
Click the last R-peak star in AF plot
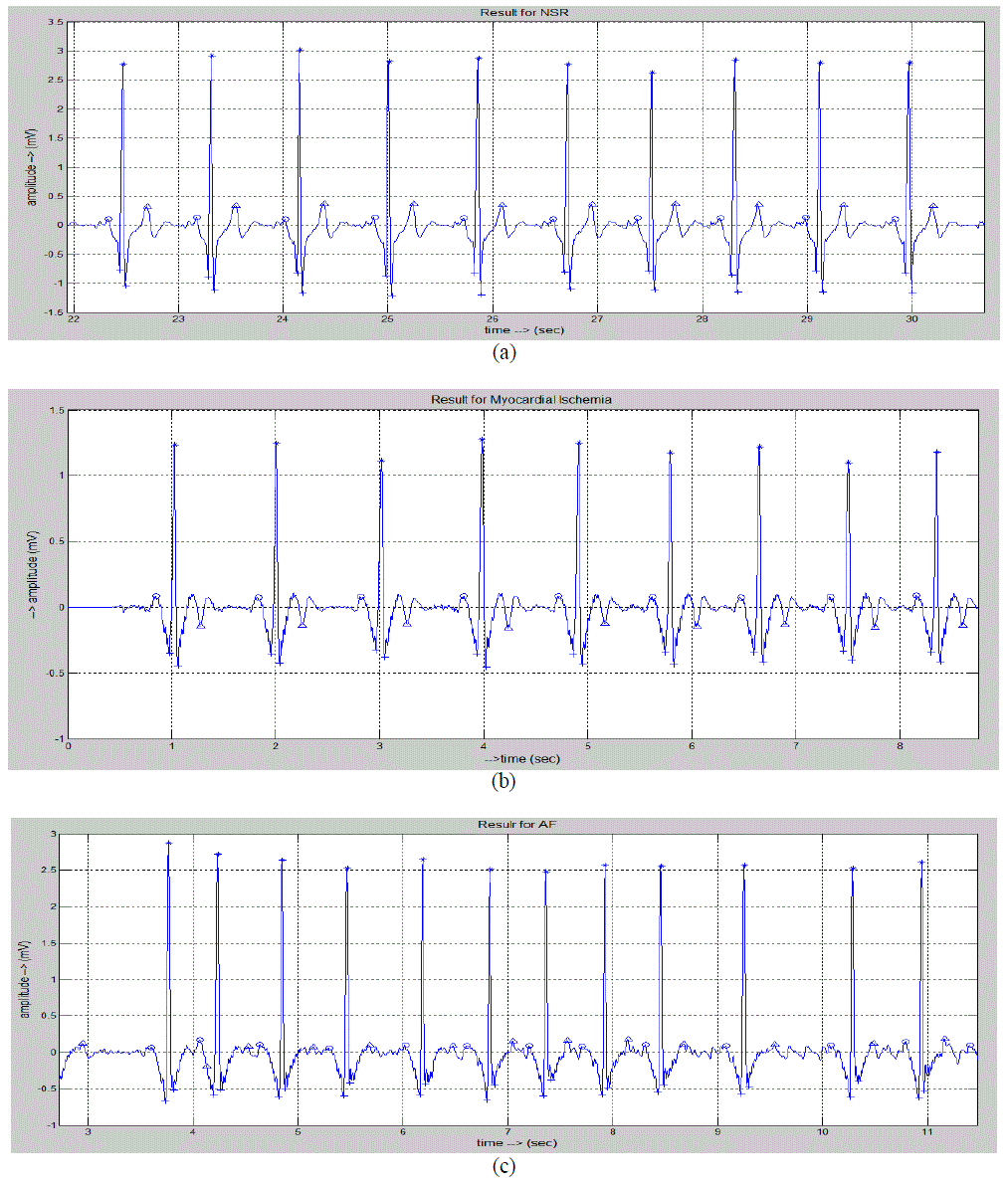[x=922, y=863]
